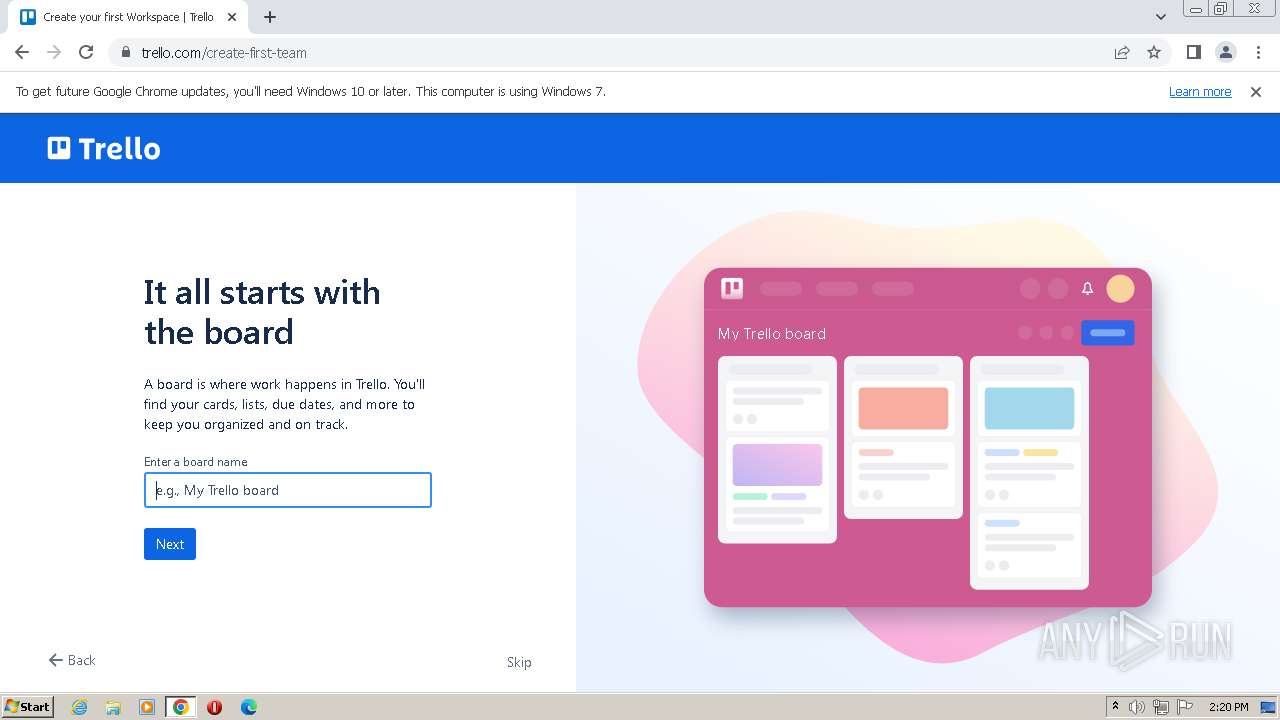Open the Learn more link
The height and width of the screenshot is (720, 1280).
pyautogui.click(x=1200, y=92)
